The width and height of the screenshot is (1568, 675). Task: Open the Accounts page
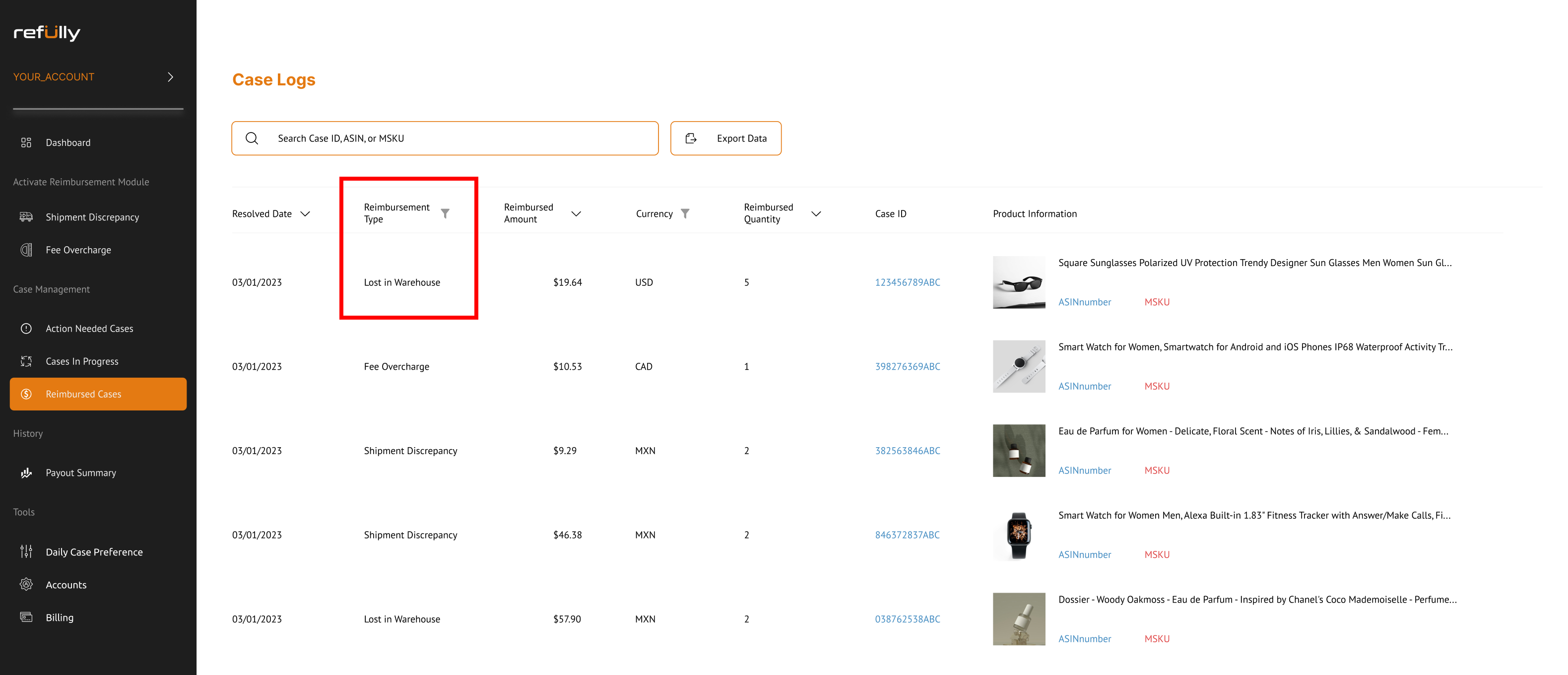66,585
